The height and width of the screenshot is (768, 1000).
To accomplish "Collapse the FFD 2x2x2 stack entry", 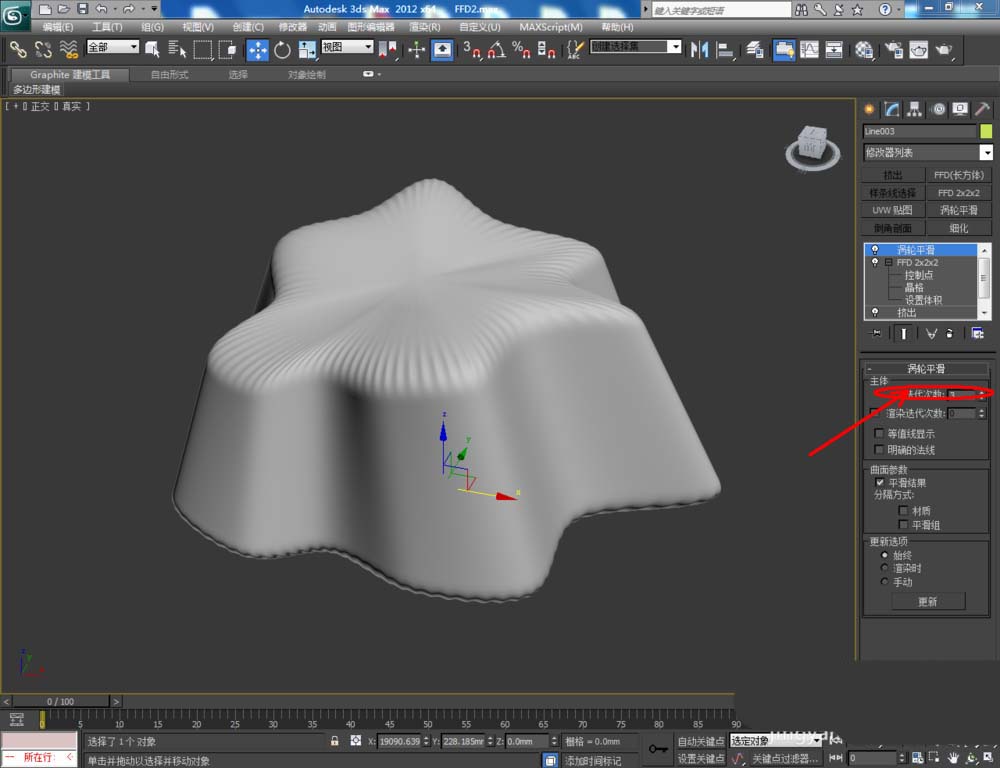I will click(x=888, y=262).
